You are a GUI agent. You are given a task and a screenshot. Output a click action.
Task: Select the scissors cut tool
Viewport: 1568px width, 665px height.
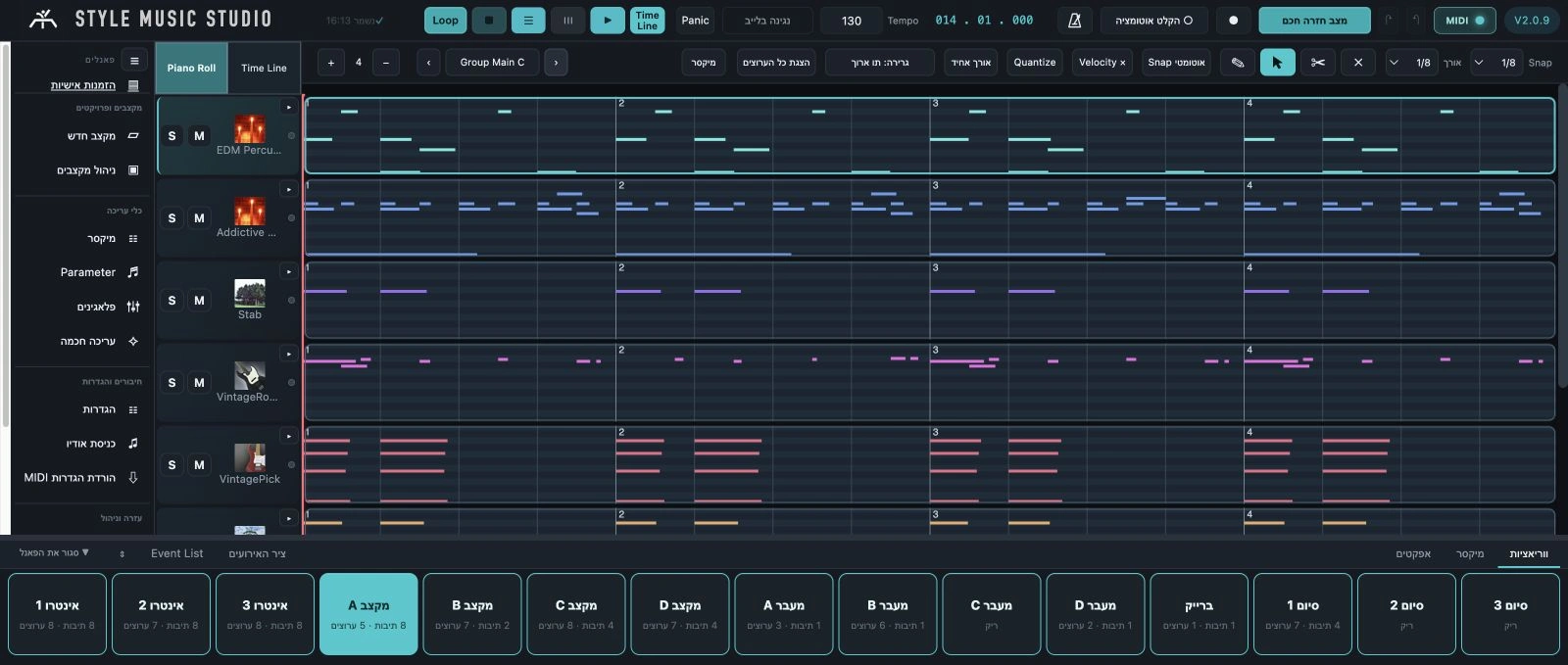tap(1317, 63)
